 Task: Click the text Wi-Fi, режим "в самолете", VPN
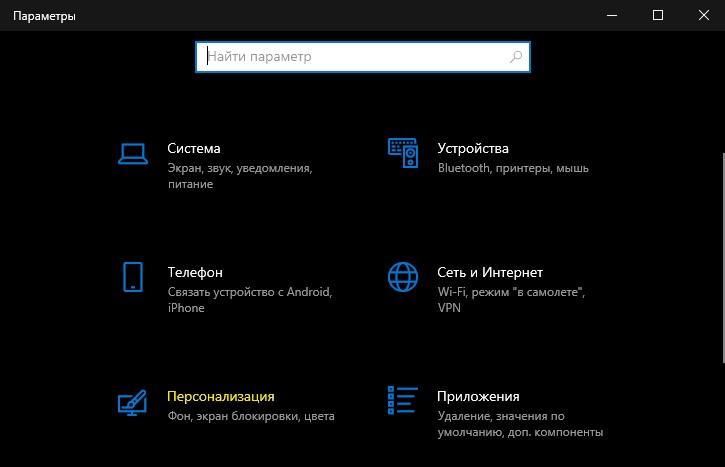point(511,300)
